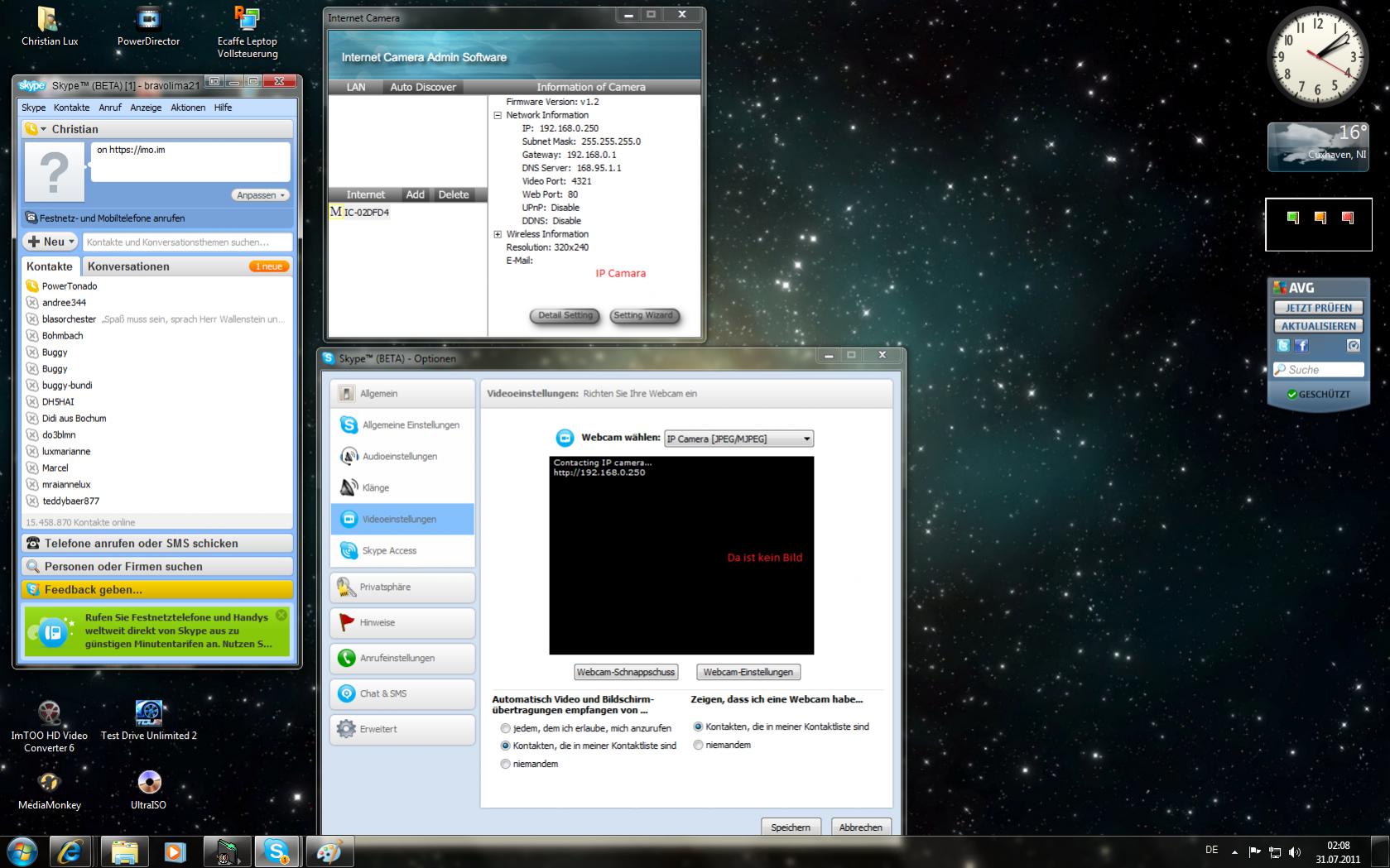The width and height of the screenshot is (1390, 868).
Task: Select 'Kontakten' under automatic video reception
Action: tap(505, 746)
